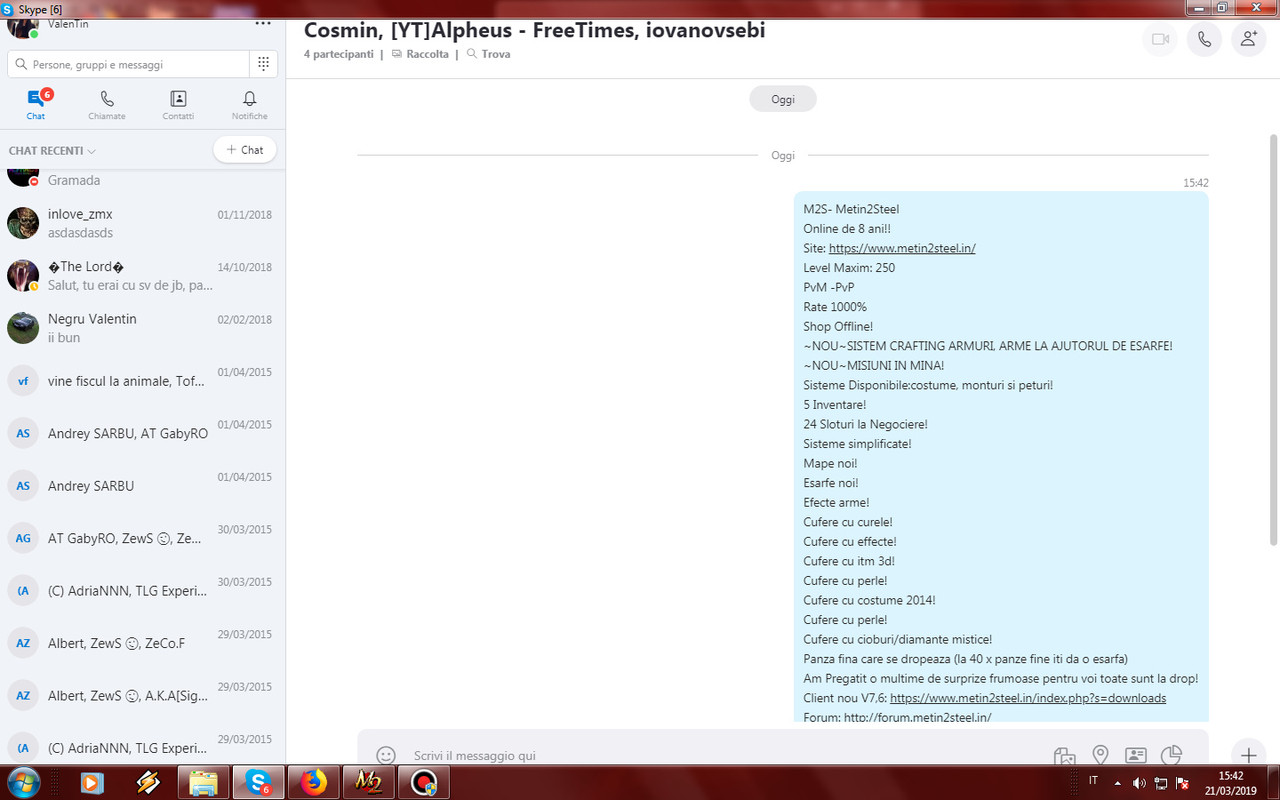Open the '4 partecipanti' list

[338, 54]
